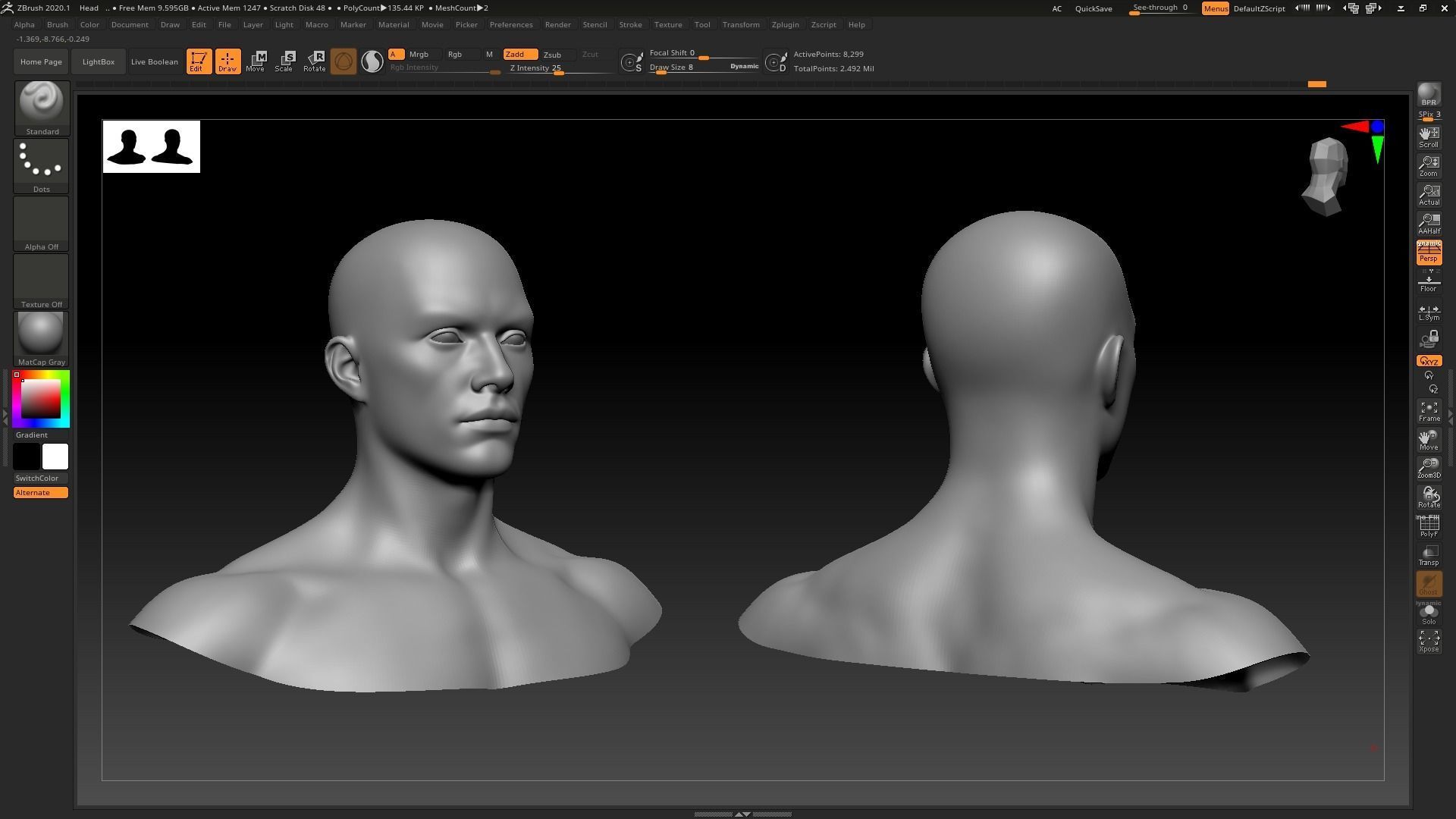Toggle the Menus button

point(1215,8)
